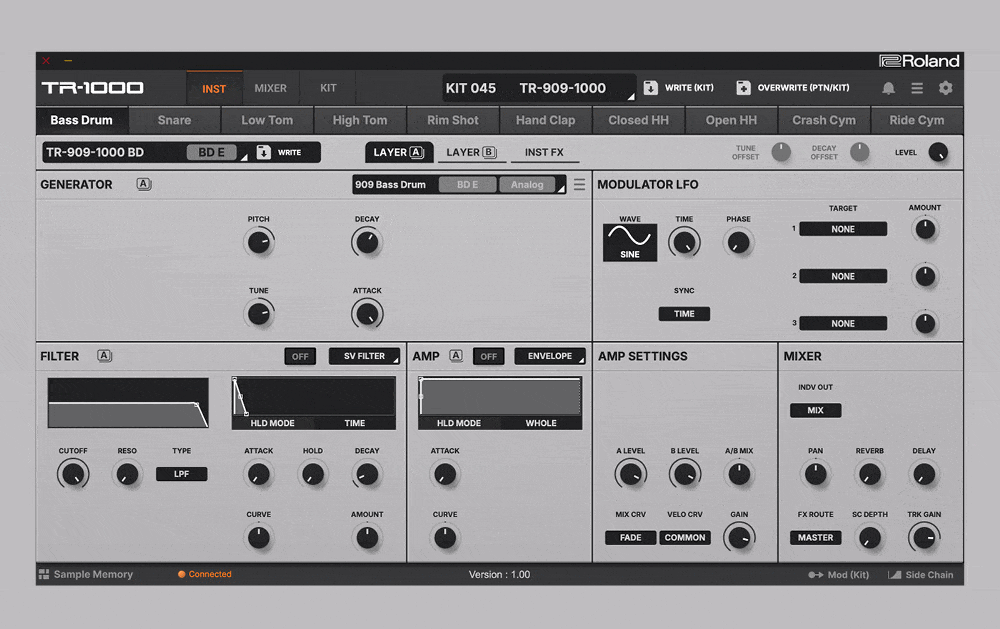Expand the SV Filter type dropdown
The height and width of the screenshot is (629, 1000).
pyautogui.click(x=365, y=356)
